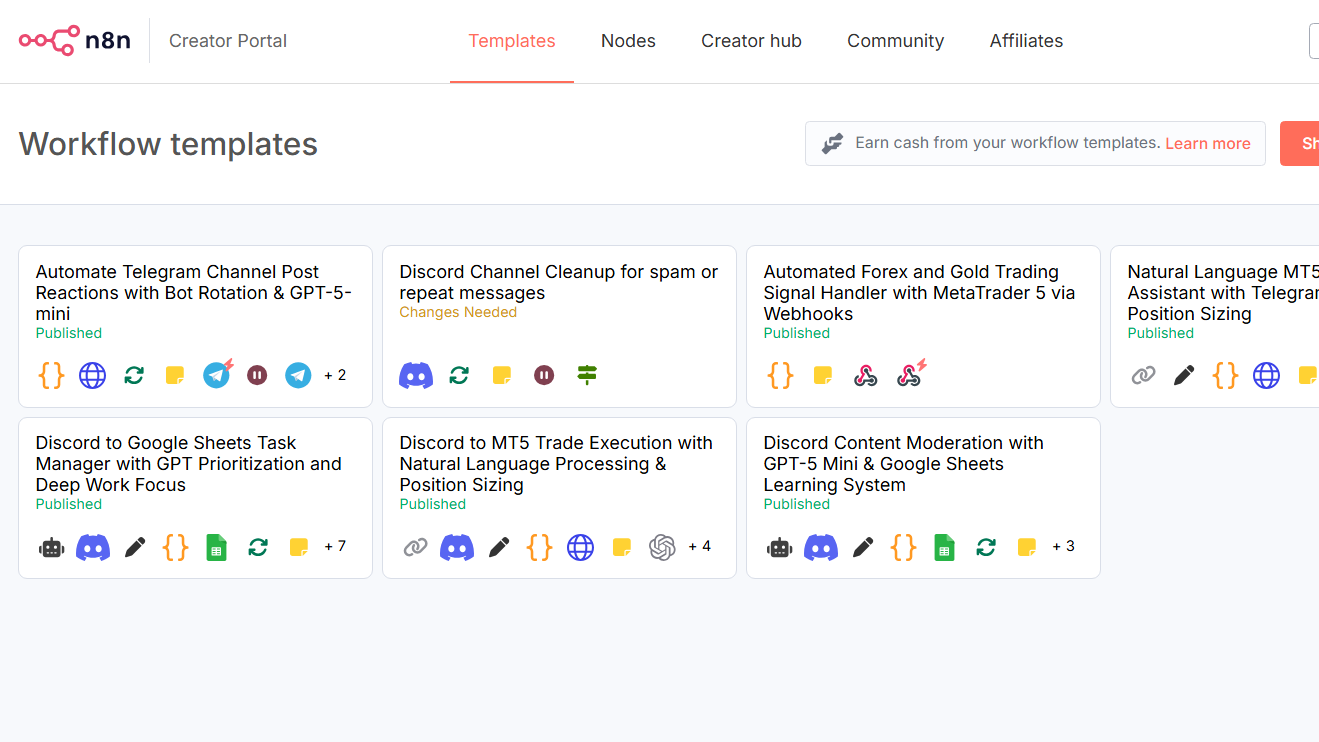
Task: Follow the 'Learn more' link
Action: (1207, 144)
